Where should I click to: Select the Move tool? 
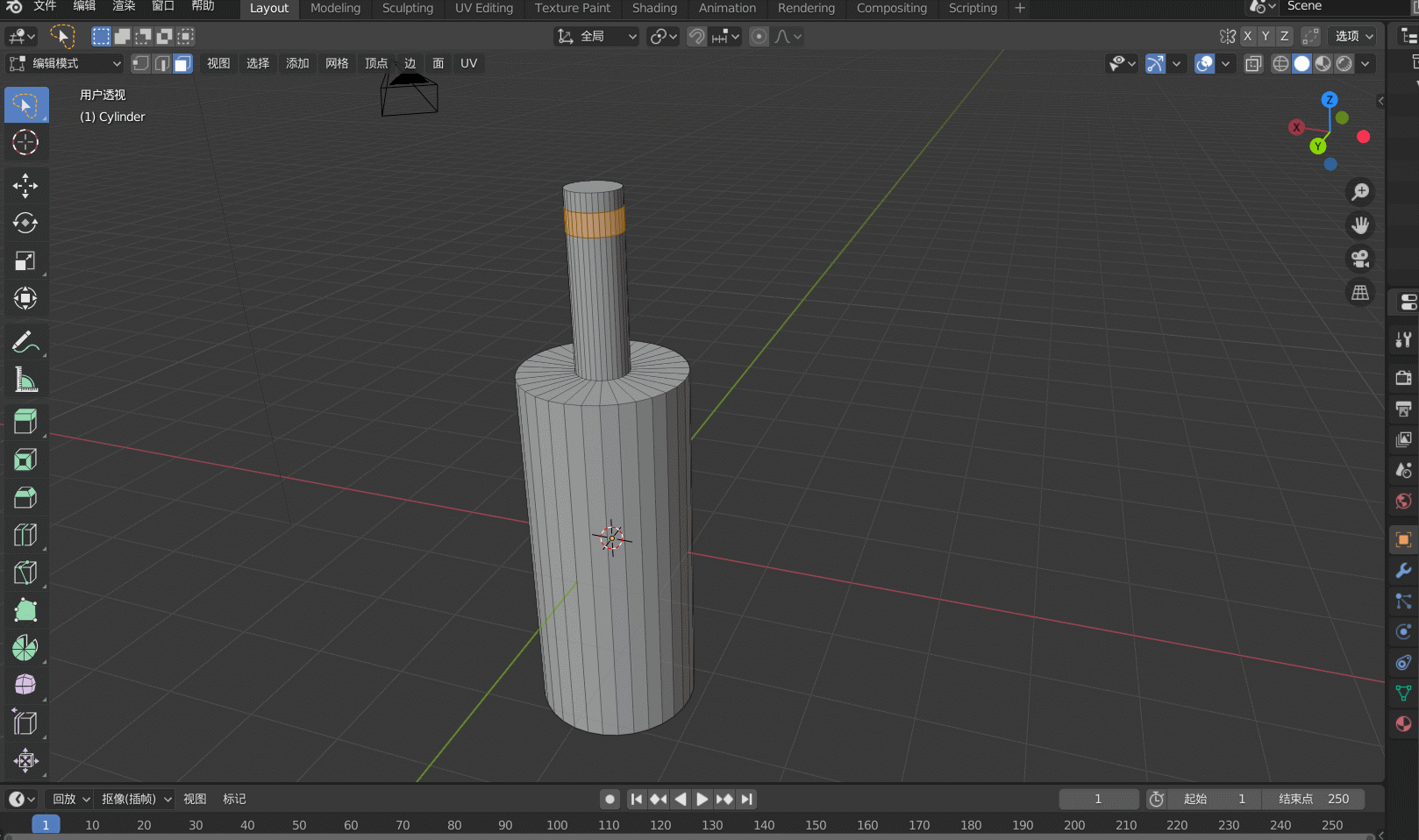click(25, 185)
